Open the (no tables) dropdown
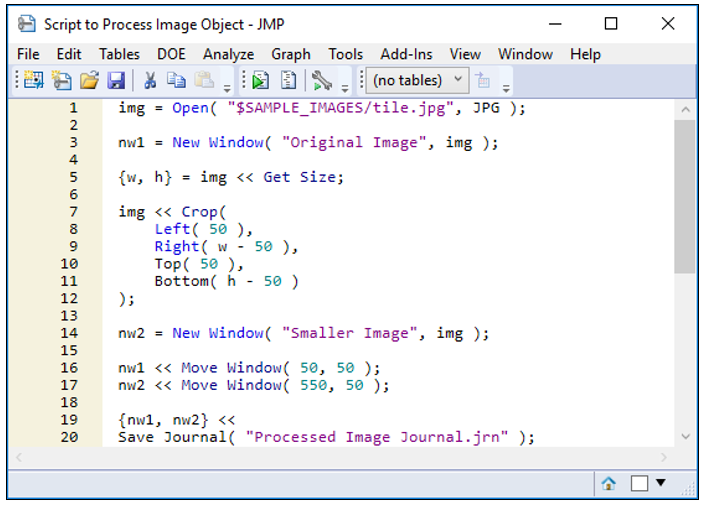The height and width of the screenshot is (505, 704). (x=418, y=80)
